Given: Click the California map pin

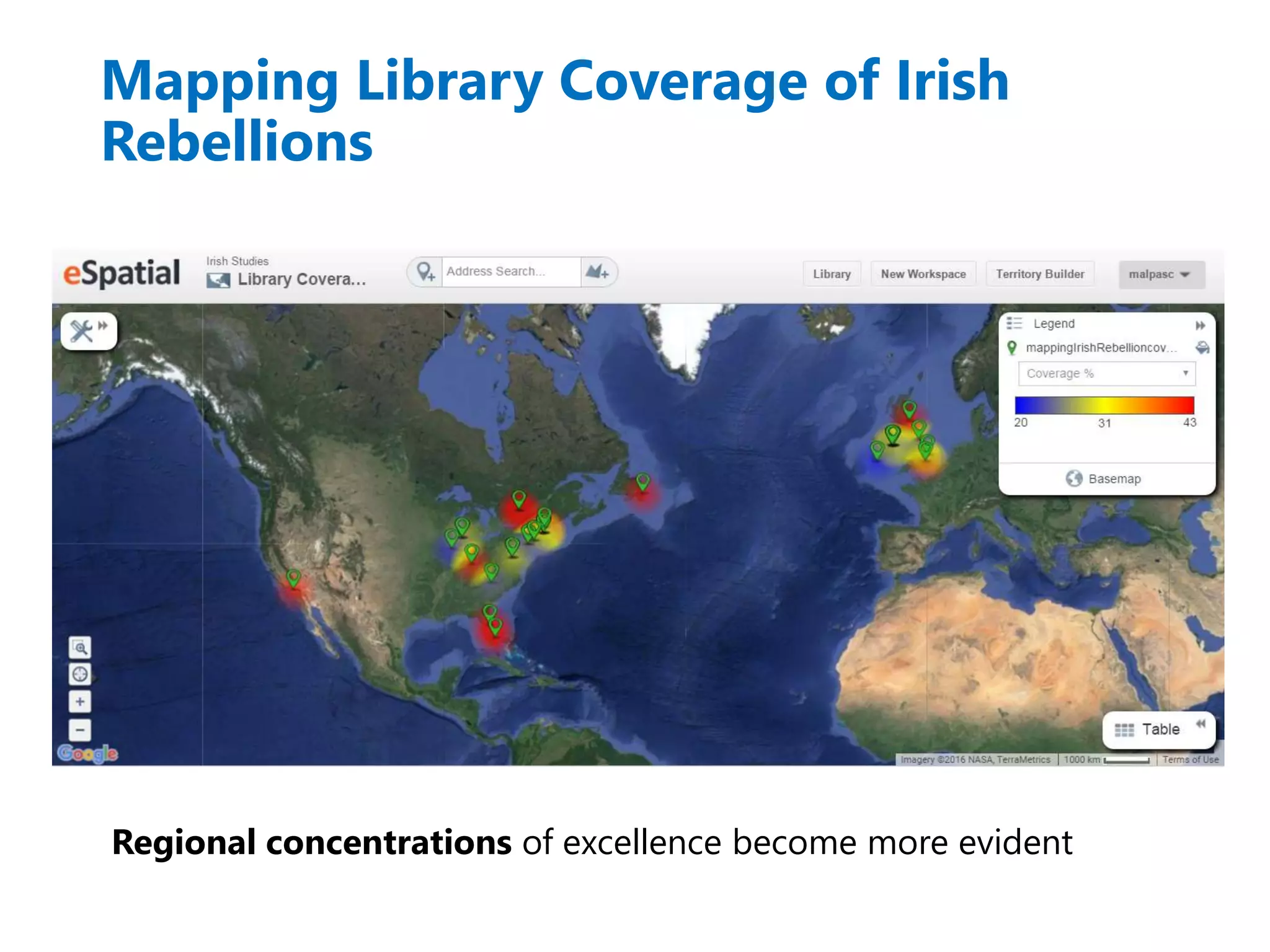Looking at the screenshot, I should coord(293,578).
